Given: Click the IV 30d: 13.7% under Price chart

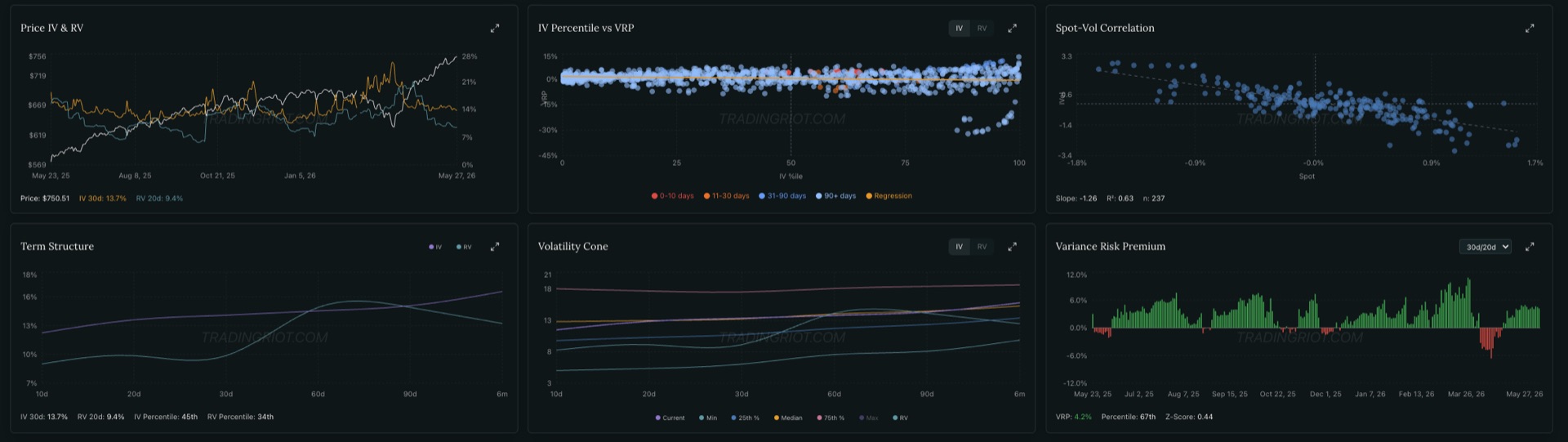Looking at the screenshot, I should [x=102, y=199].
